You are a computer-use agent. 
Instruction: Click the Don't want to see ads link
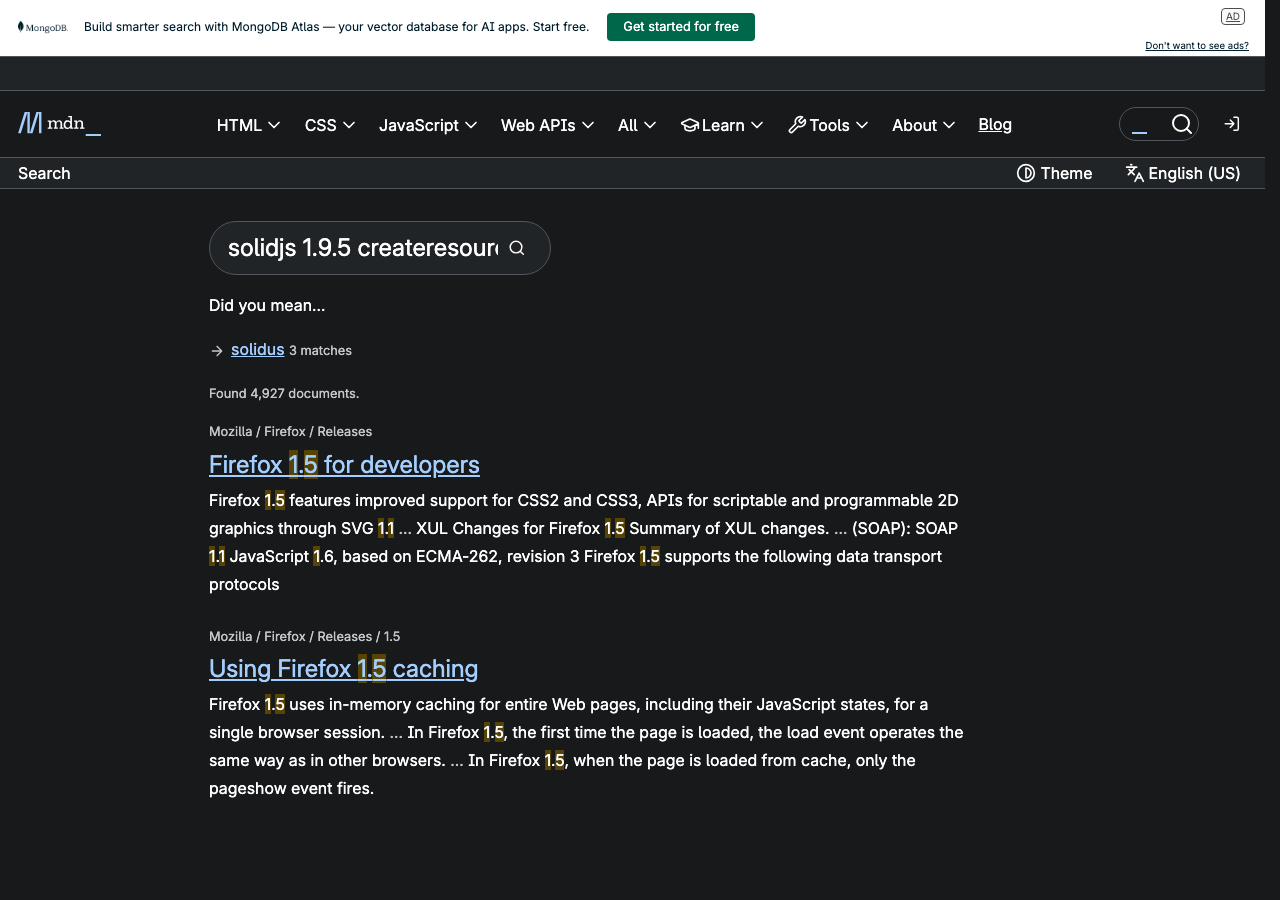pyautogui.click(x=1196, y=45)
